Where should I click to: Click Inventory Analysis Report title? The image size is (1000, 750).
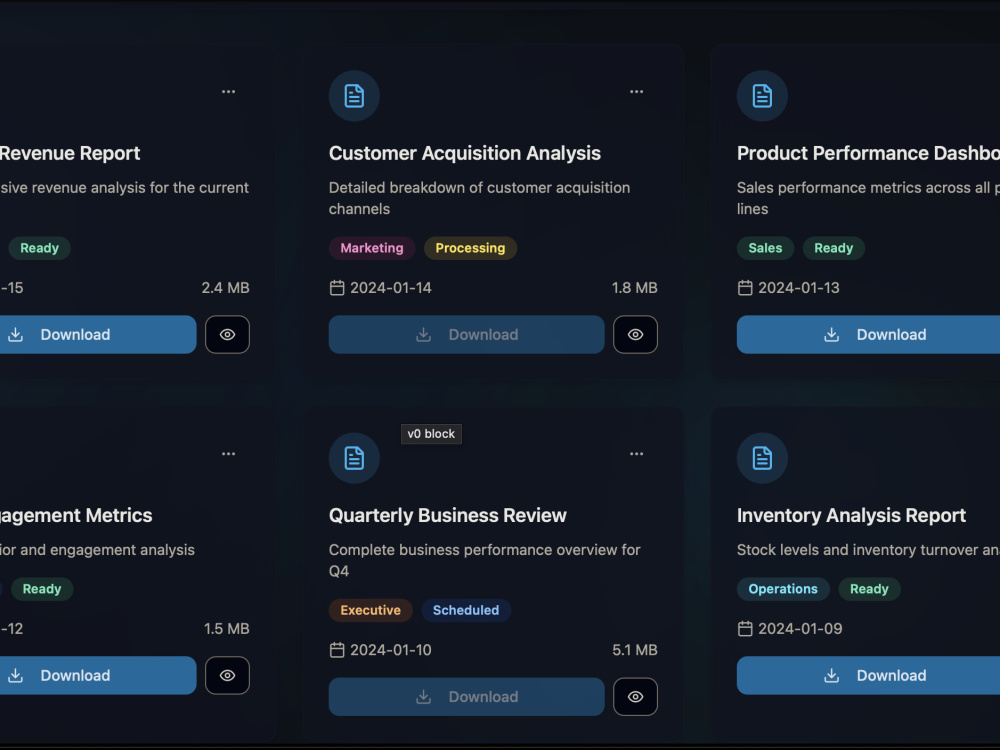pos(851,516)
